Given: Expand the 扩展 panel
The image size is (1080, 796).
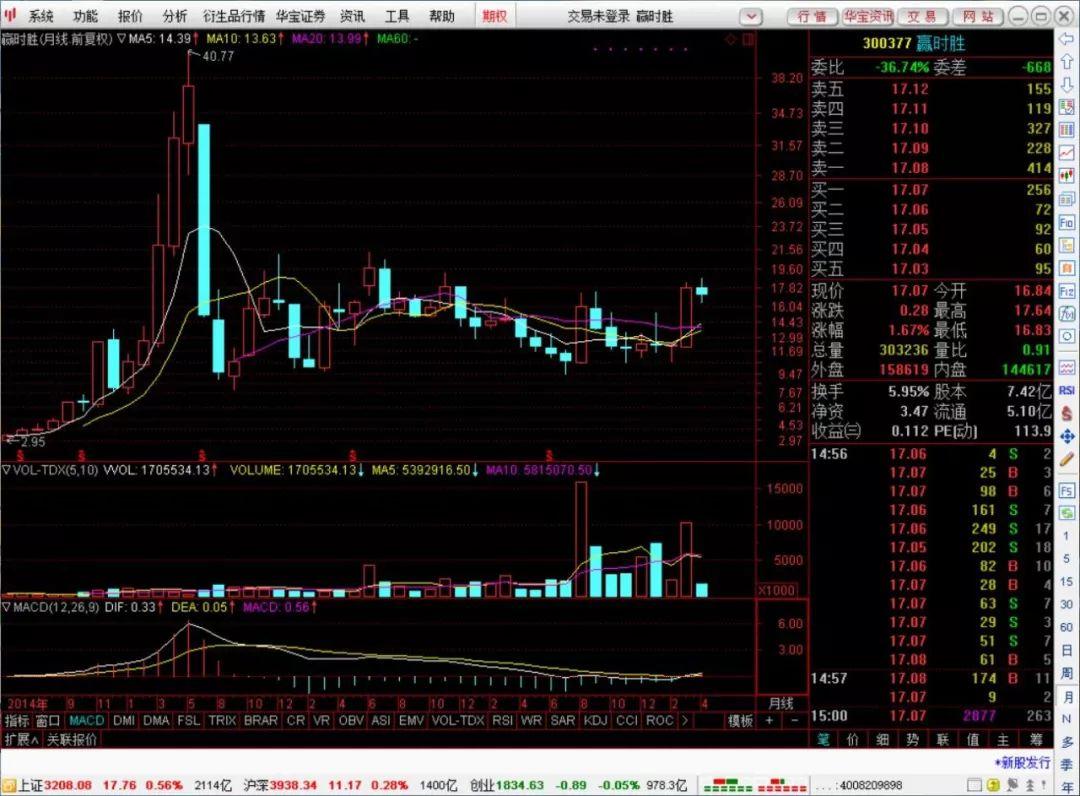Looking at the screenshot, I should 21,740.
